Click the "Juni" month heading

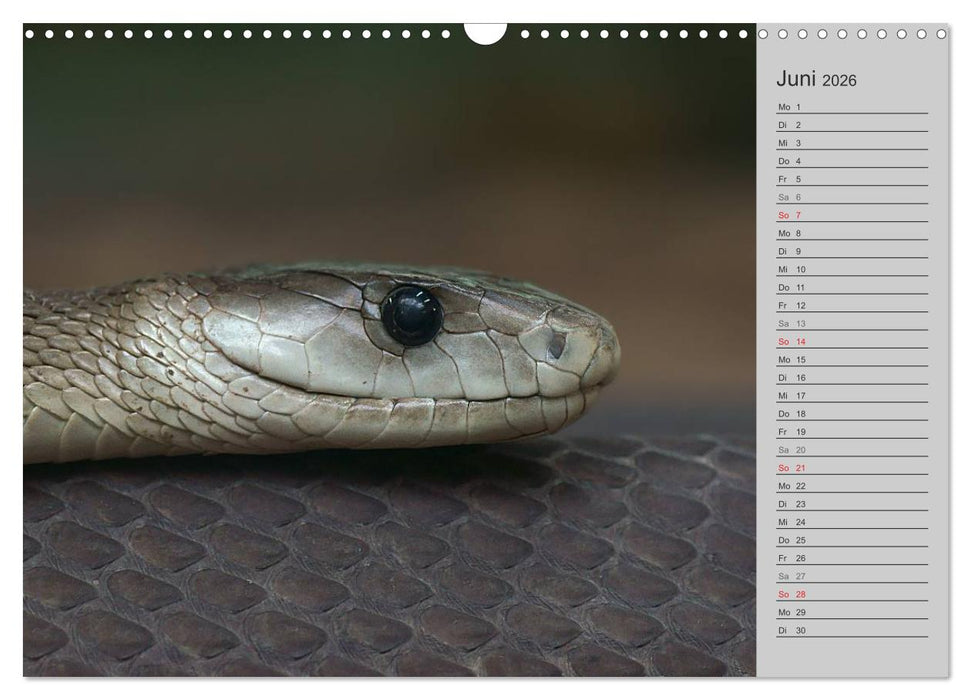[x=797, y=79]
